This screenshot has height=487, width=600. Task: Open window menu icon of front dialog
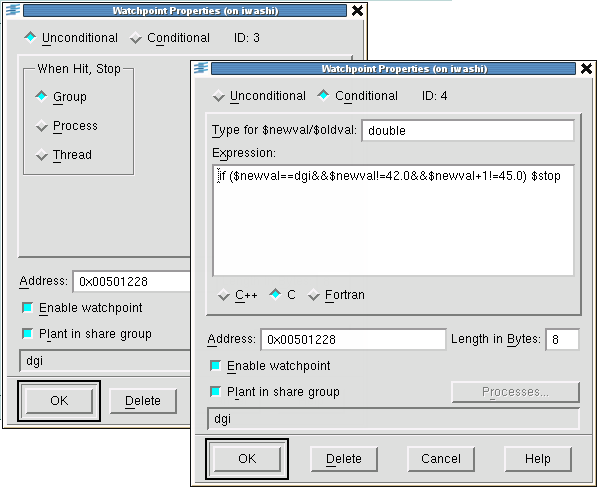pyautogui.click(x=200, y=69)
